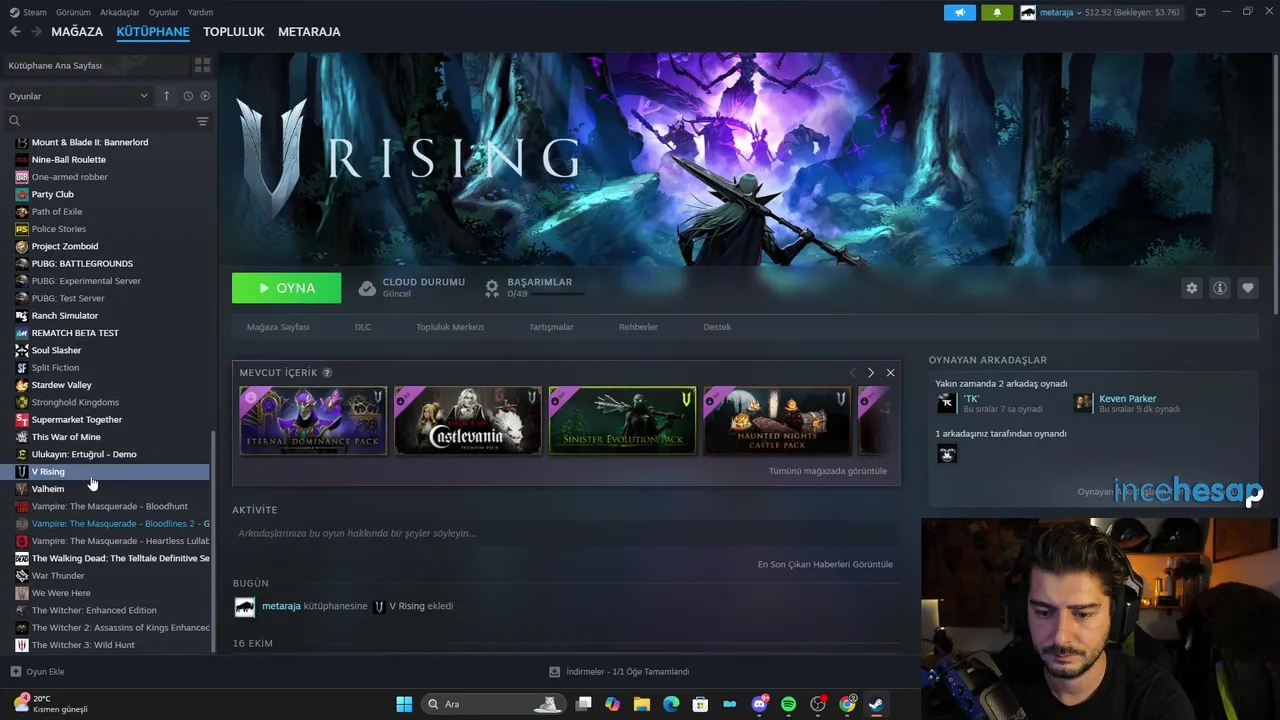The width and height of the screenshot is (1280, 720).
Task: Sort the library list ascending arrow
Action: coord(167,96)
